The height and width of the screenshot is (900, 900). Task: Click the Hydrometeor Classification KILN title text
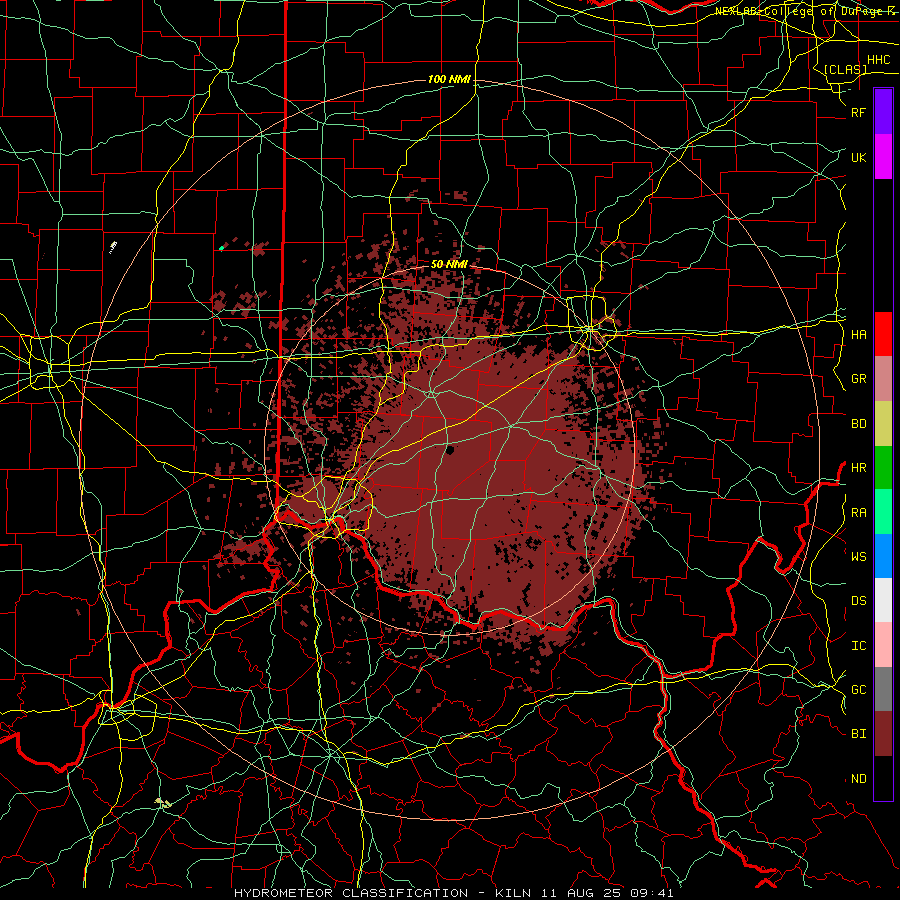[x=453, y=893]
